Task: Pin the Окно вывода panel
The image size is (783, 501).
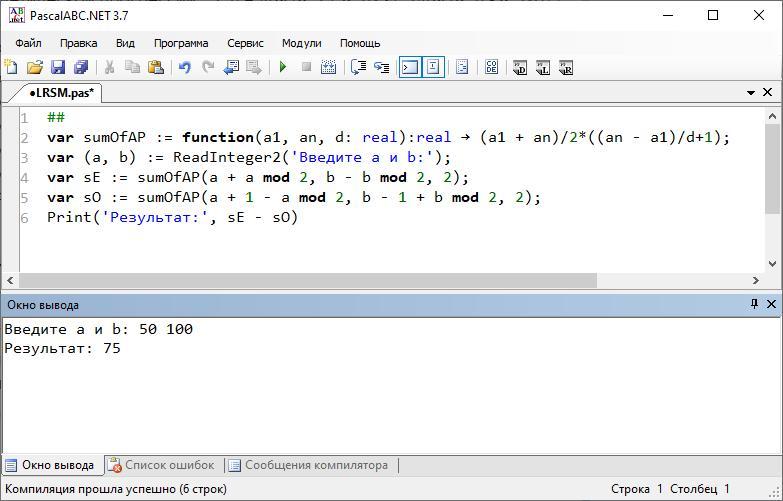Action: (754, 304)
